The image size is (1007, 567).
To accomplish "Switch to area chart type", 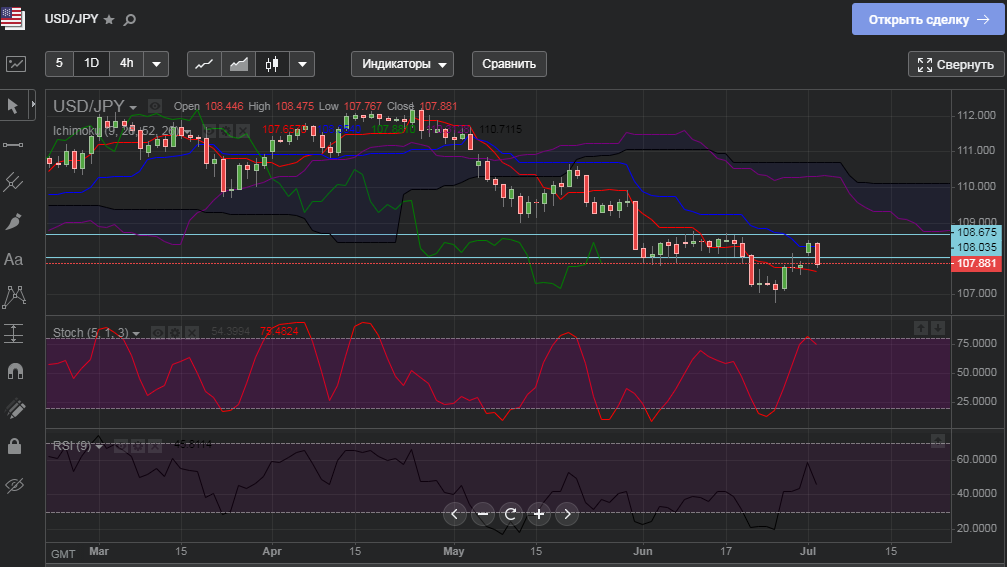I will 238,64.
